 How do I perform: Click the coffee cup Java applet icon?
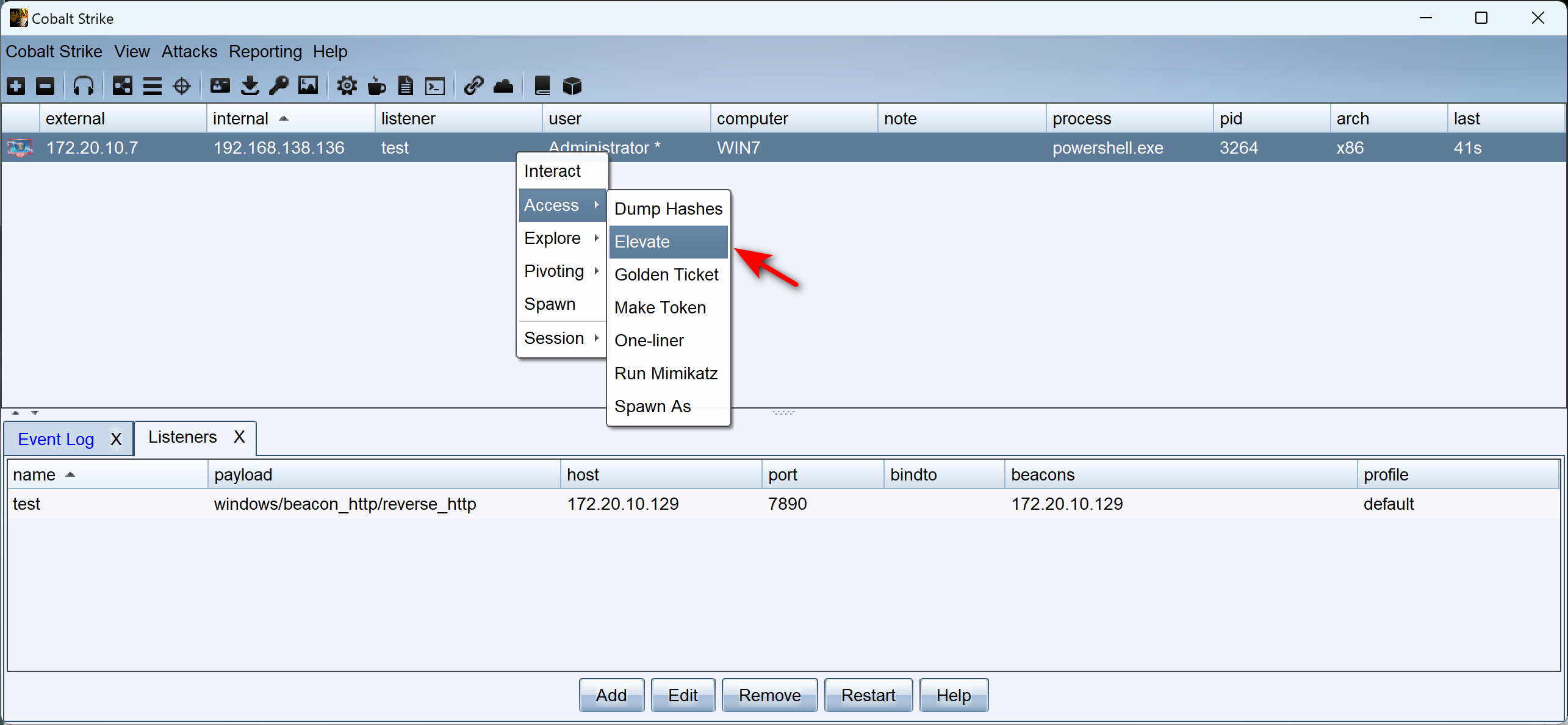(376, 86)
